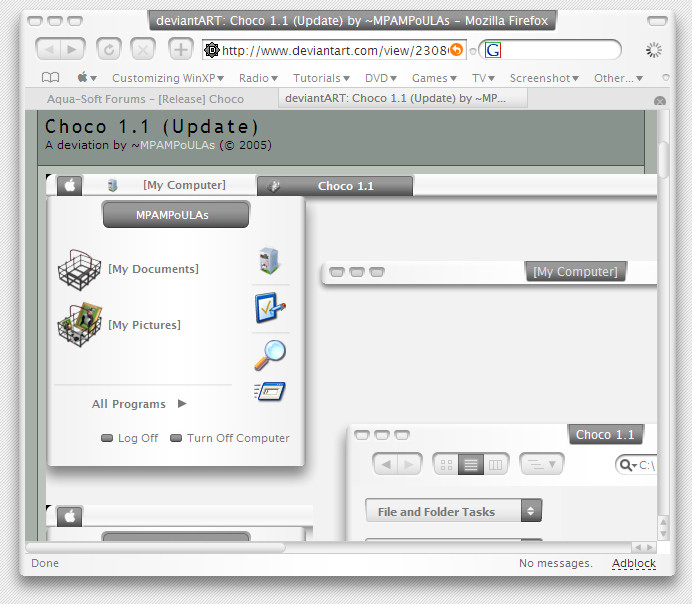The width and height of the screenshot is (692, 604).
Task: Click the MPAMPoULAs user name button
Action: click(x=176, y=215)
